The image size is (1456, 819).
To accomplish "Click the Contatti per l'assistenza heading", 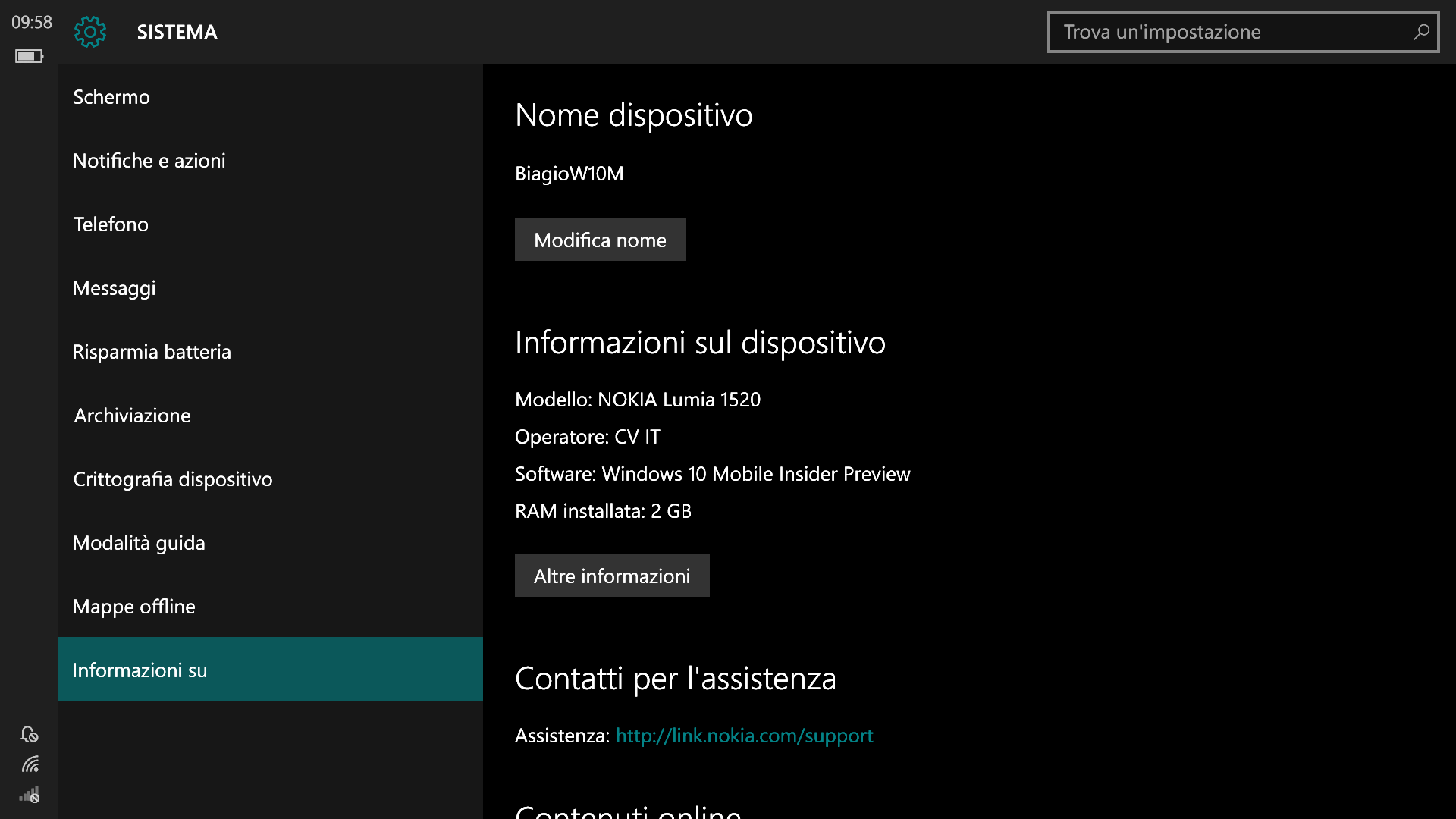I will coord(675,679).
